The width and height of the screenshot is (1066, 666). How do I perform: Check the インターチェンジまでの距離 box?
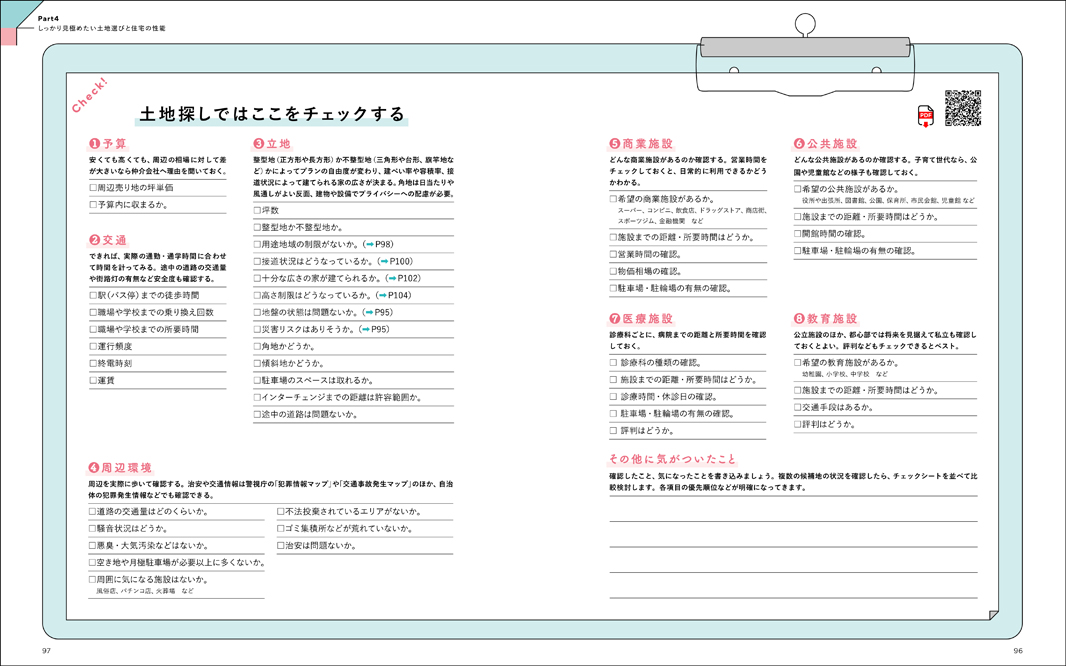pos(258,398)
